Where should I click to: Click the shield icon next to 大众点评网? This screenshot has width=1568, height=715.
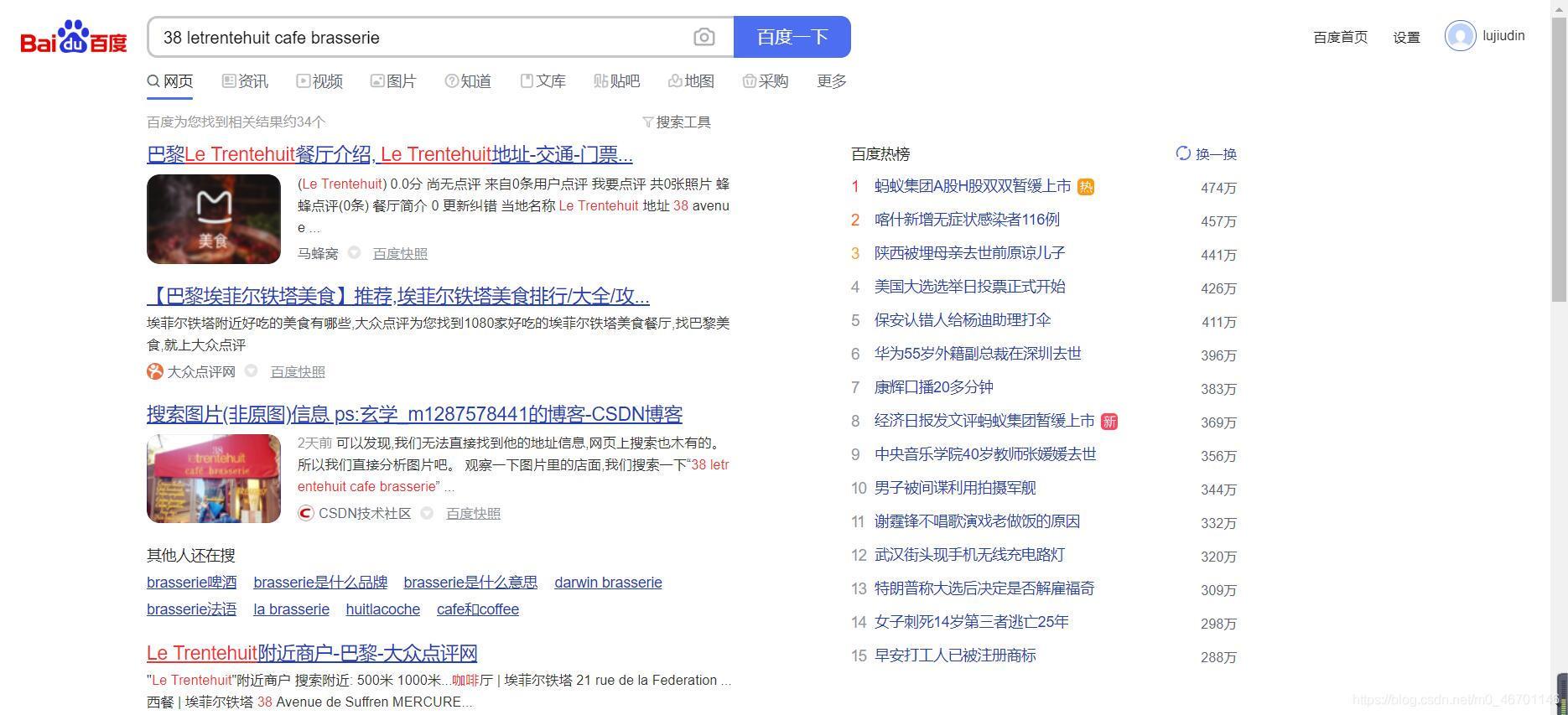coord(251,371)
